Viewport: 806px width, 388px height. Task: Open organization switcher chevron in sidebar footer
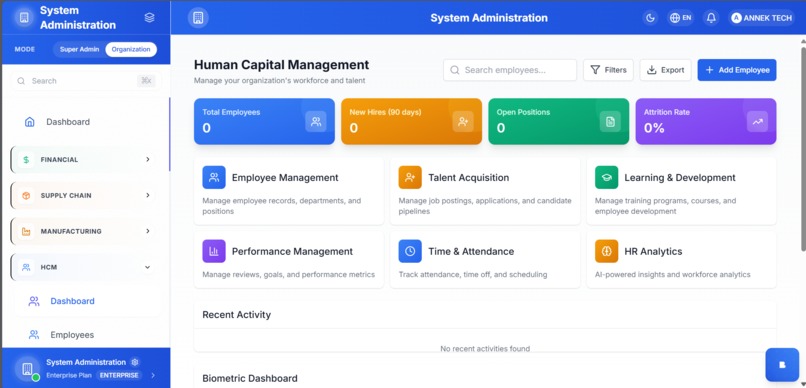[153, 375]
